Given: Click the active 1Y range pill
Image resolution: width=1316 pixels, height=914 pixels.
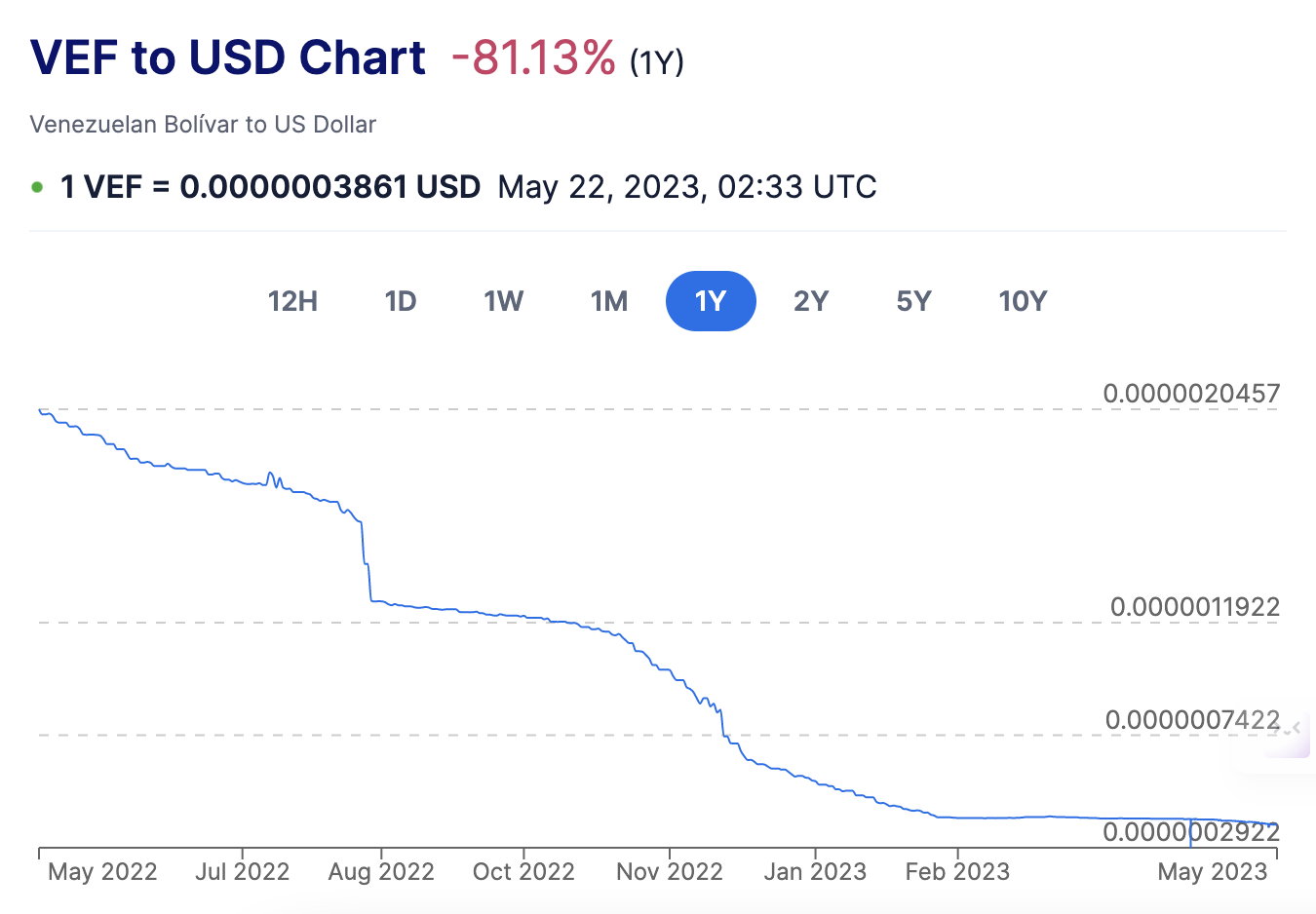Looking at the screenshot, I should point(711,301).
